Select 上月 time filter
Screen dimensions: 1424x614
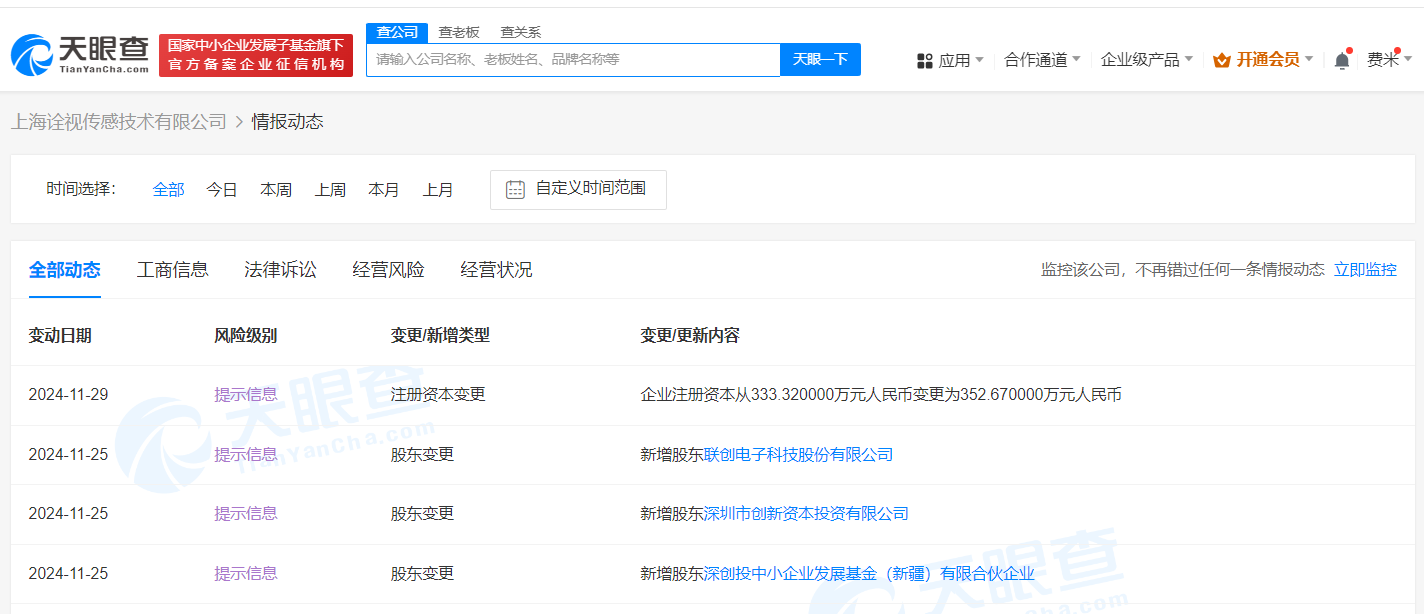tap(438, 190)
